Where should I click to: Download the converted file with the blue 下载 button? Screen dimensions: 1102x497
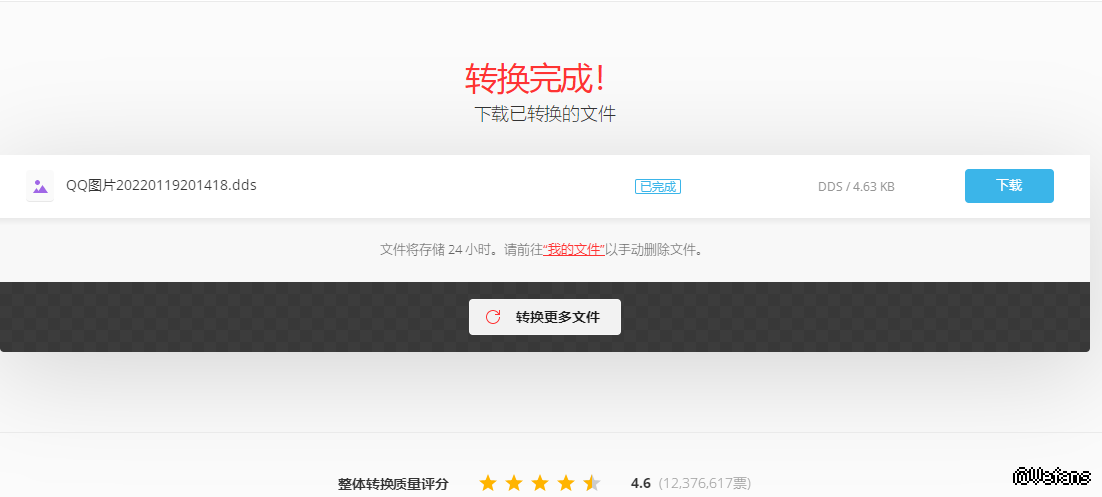[1009, 186]
